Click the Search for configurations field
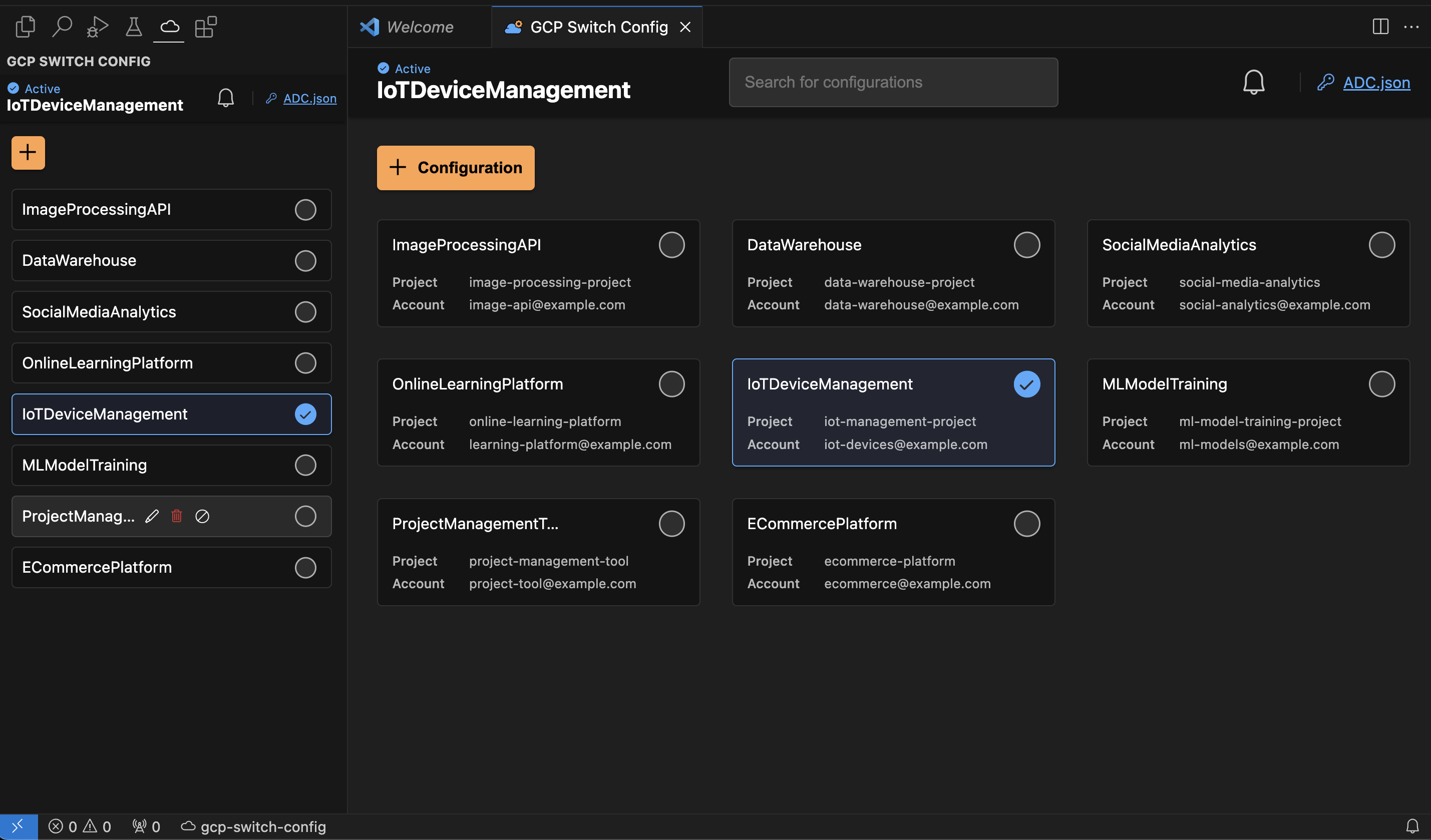This screenshot has width=1431, height=840. pyautogui.click(x=893, y=82)
